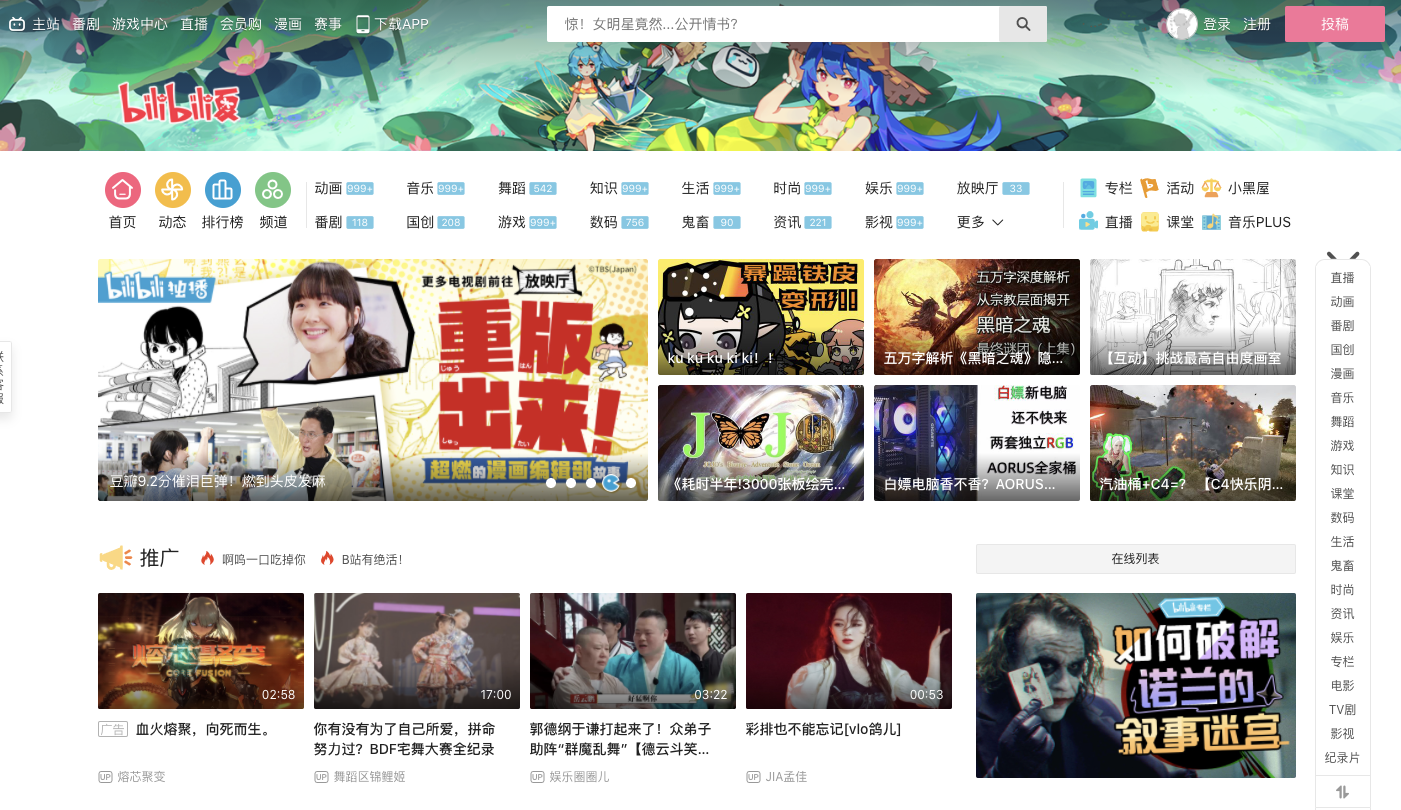This screenshot has width=1401, height=810.
Task: Open the JOJO drawing video thumbnail
Action: click(761, 443)
